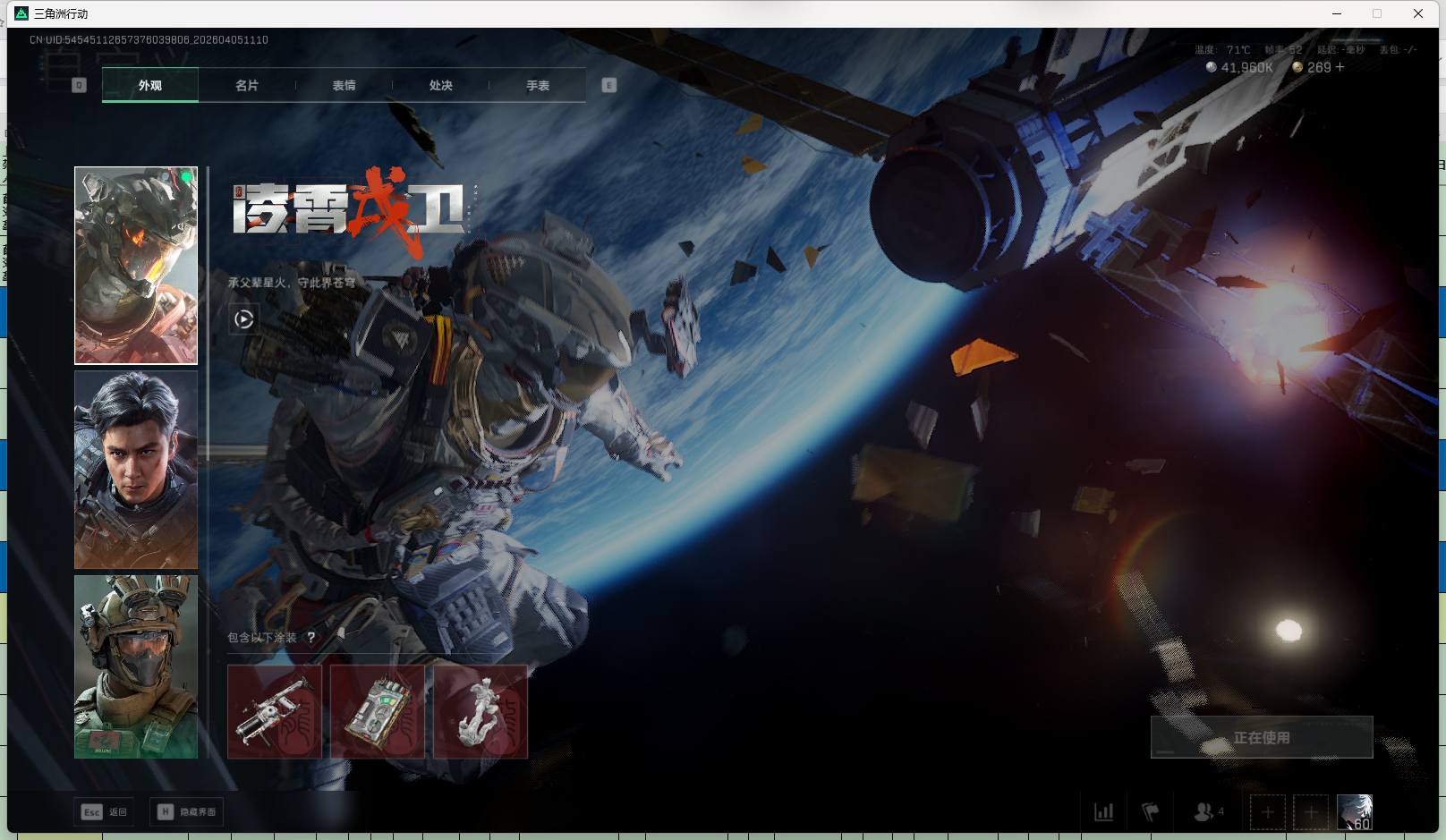Click the first empty squad slot plus
The height and width of the screenshot is (840, 1446).
[x=1268, y=812]
